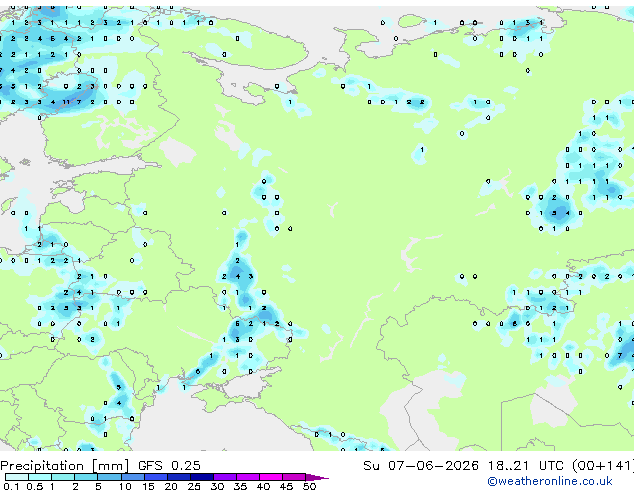The height and width of the screenshot is (490, 634).
Task: Open the weatheronline.co.uk copyright link
Action: 550,481
